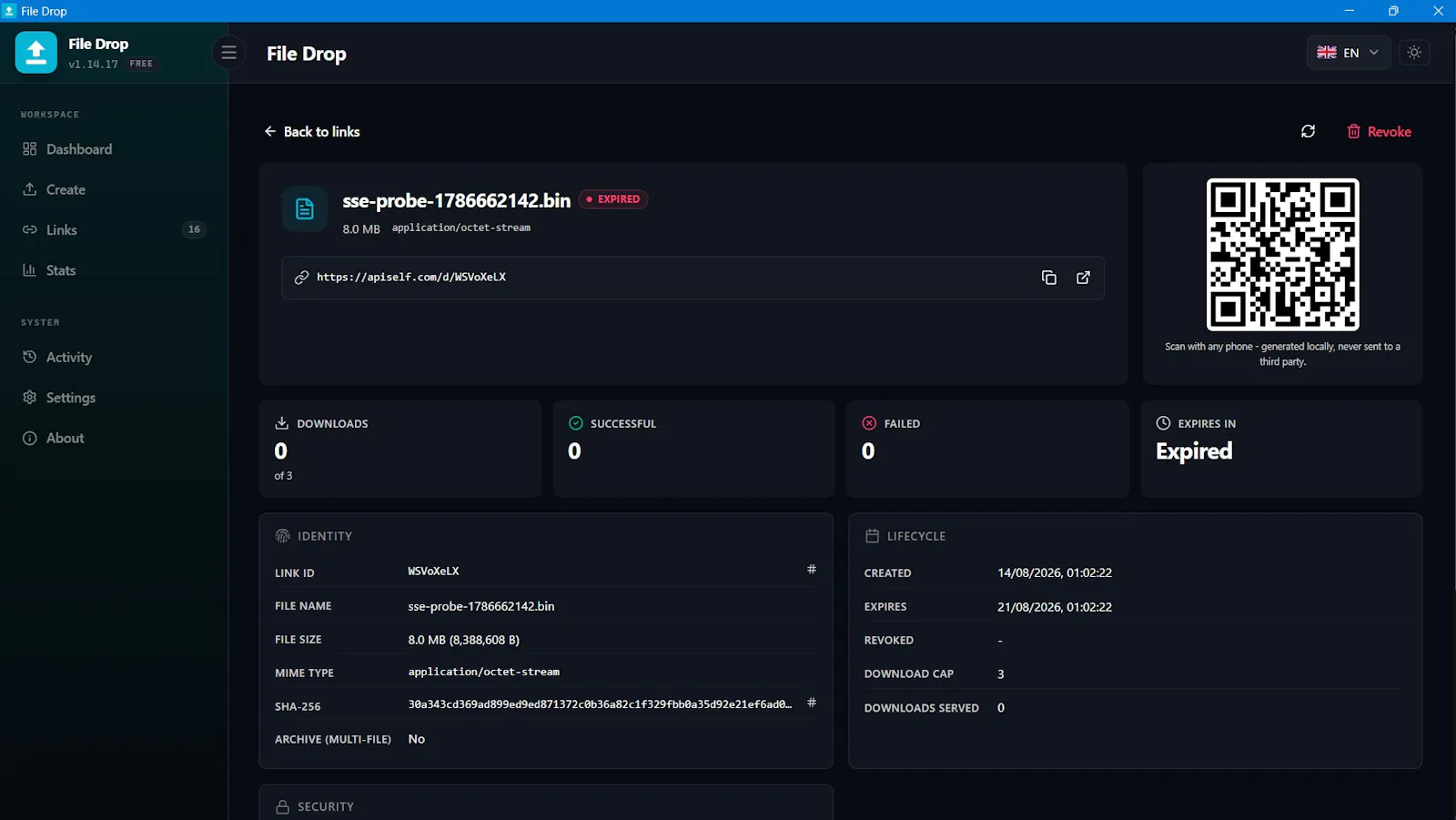Restore down the File Drop window

coord(1392,11)
